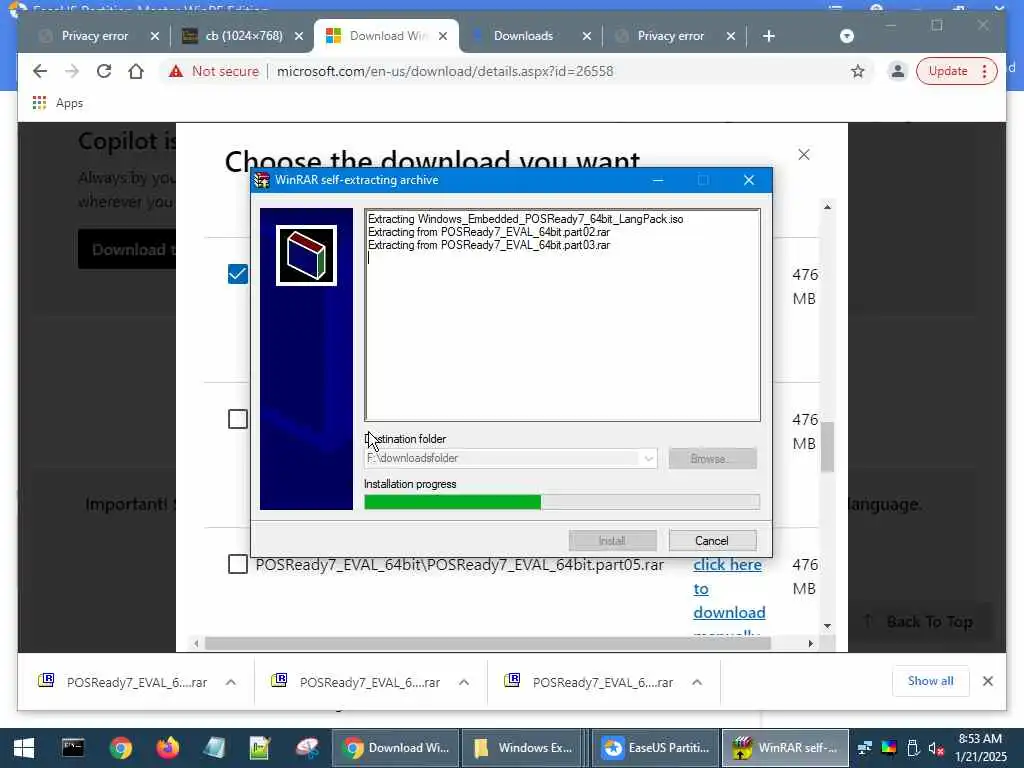The width and height of the screenshot is (1024, 768).
Task: Launch Command Prompt from the taskbar
Action: point(73,748)
